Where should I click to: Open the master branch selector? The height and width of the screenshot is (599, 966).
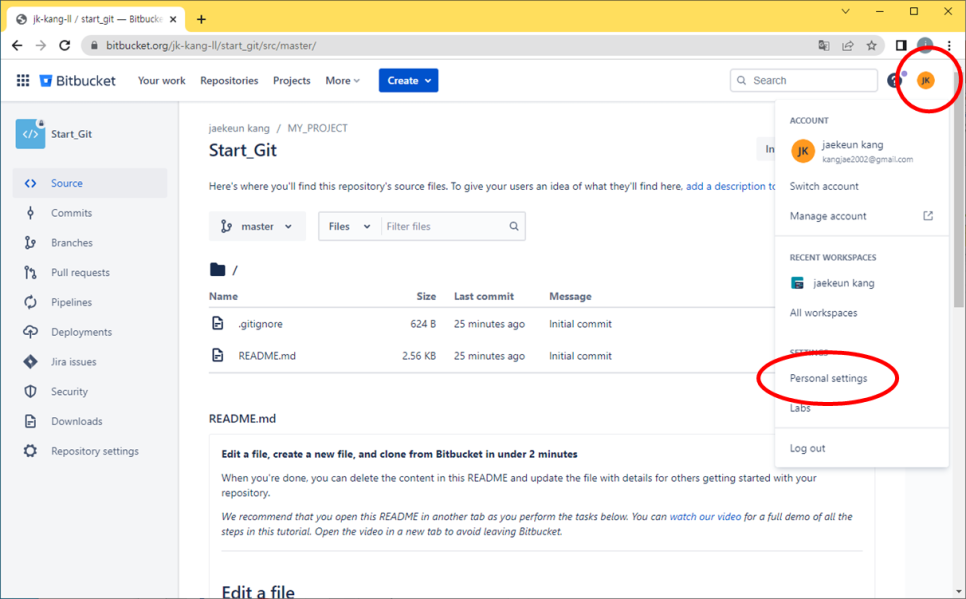tap(257, 226)
